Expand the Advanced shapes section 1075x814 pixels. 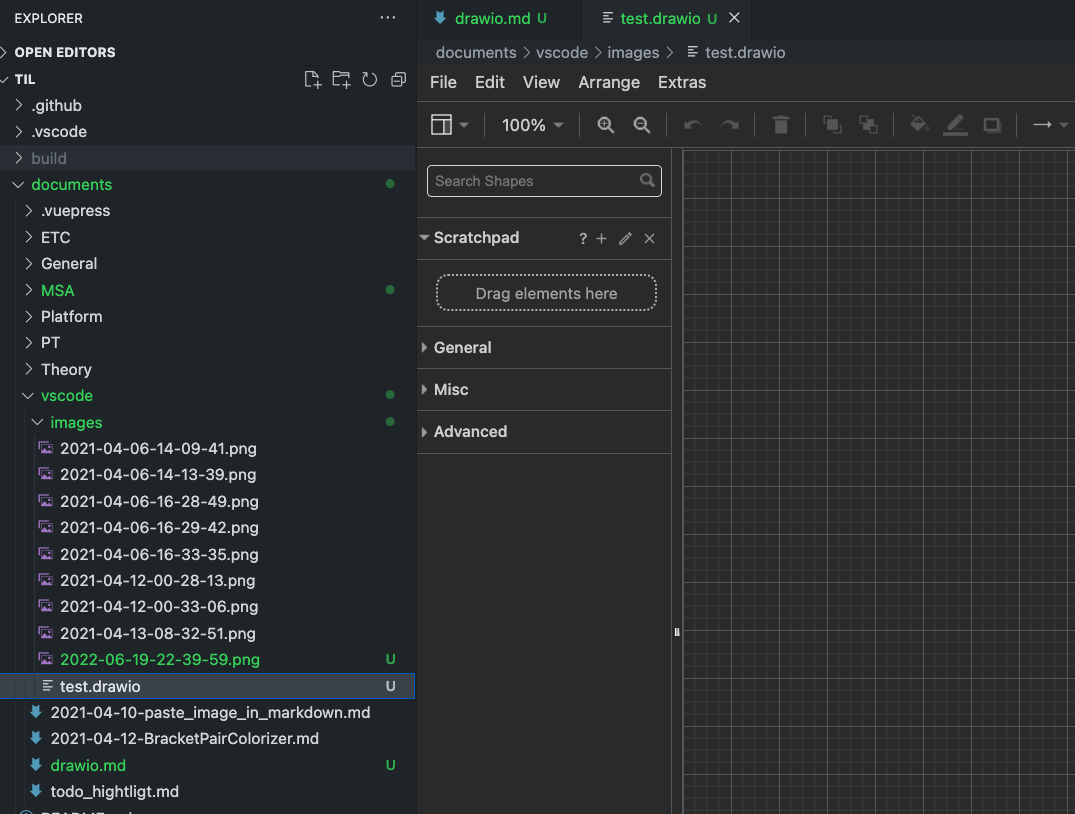(x=470, y=432)
